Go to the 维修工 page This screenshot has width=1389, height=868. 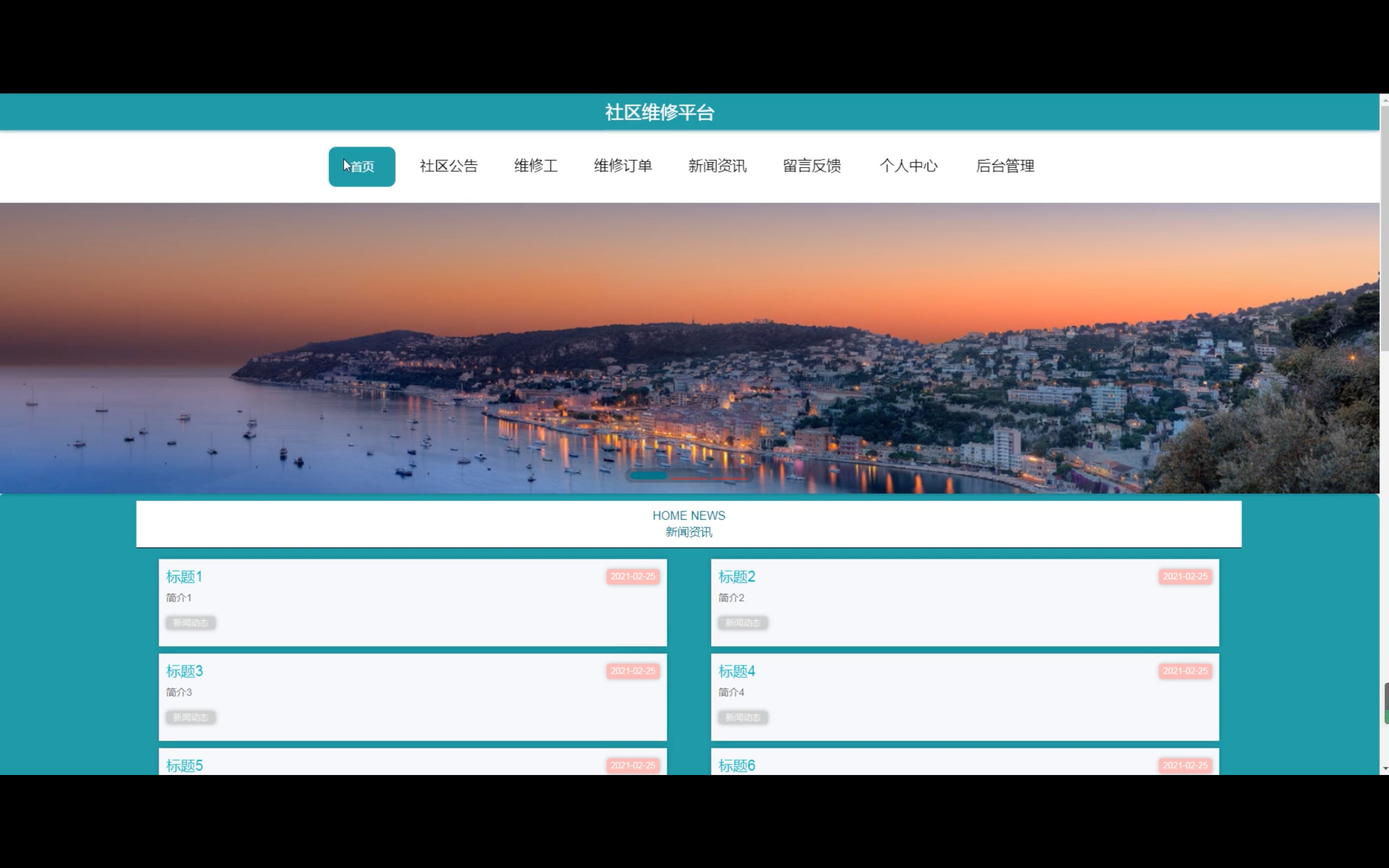[535, 166]
